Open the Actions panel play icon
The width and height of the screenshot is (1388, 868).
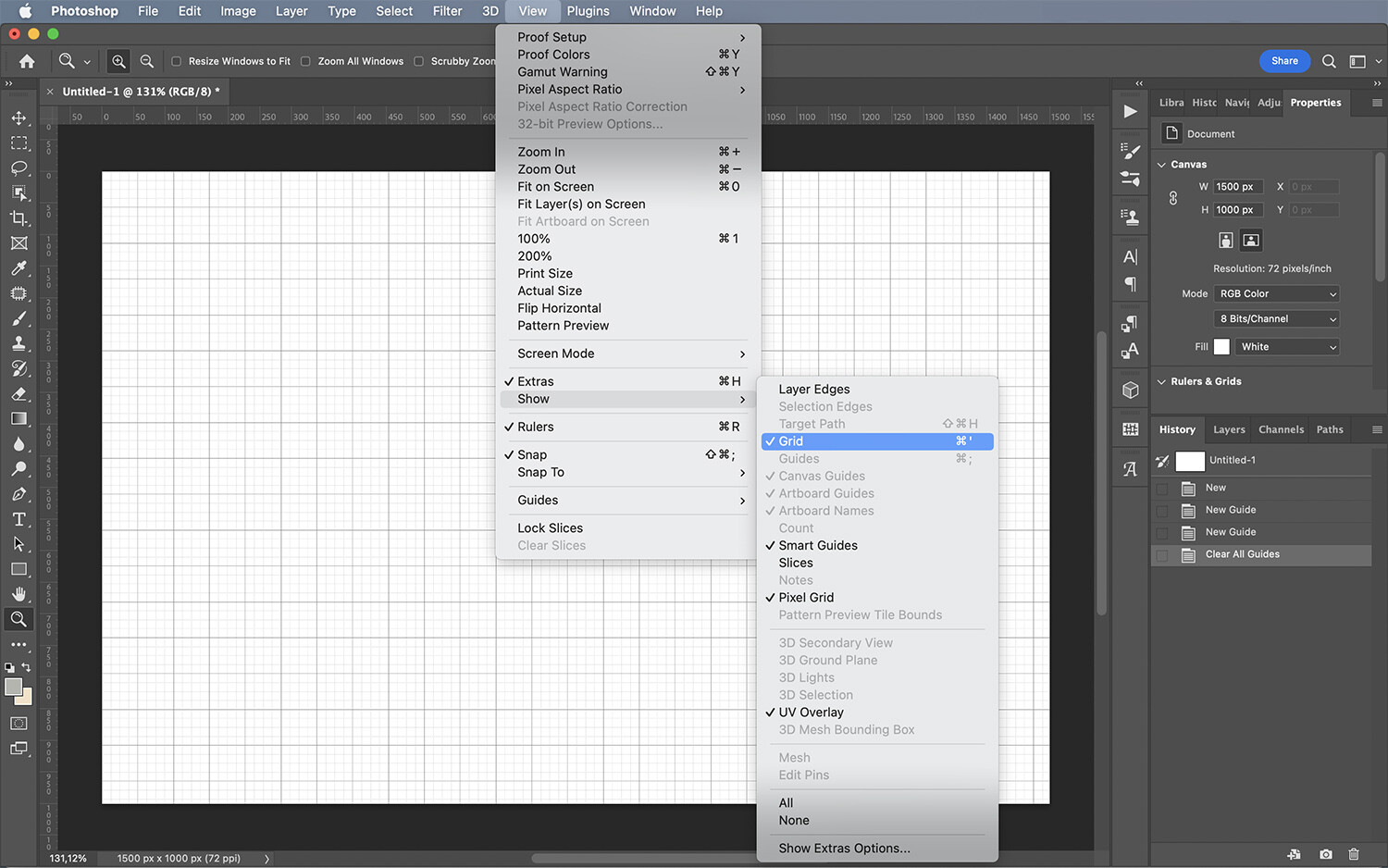1130,111
